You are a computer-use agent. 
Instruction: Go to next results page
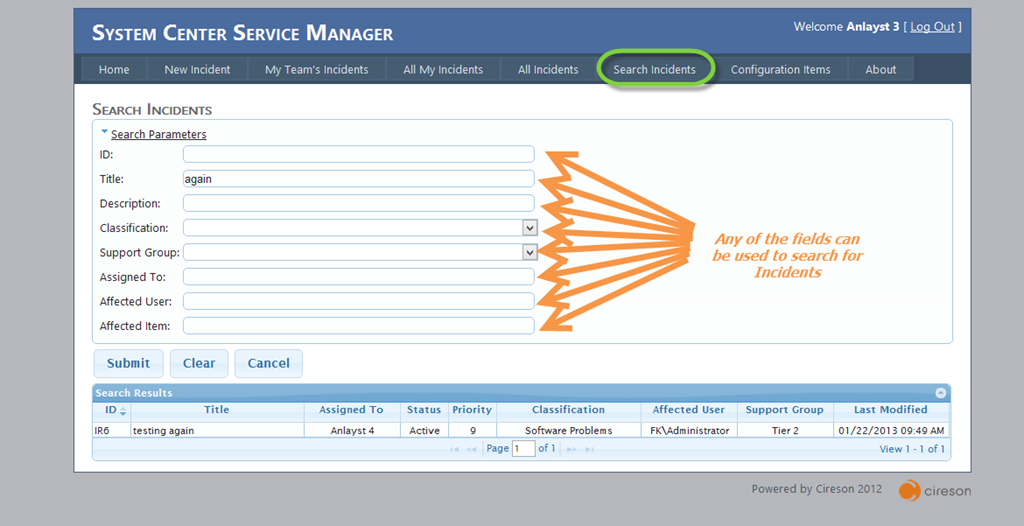click(573, 450)
